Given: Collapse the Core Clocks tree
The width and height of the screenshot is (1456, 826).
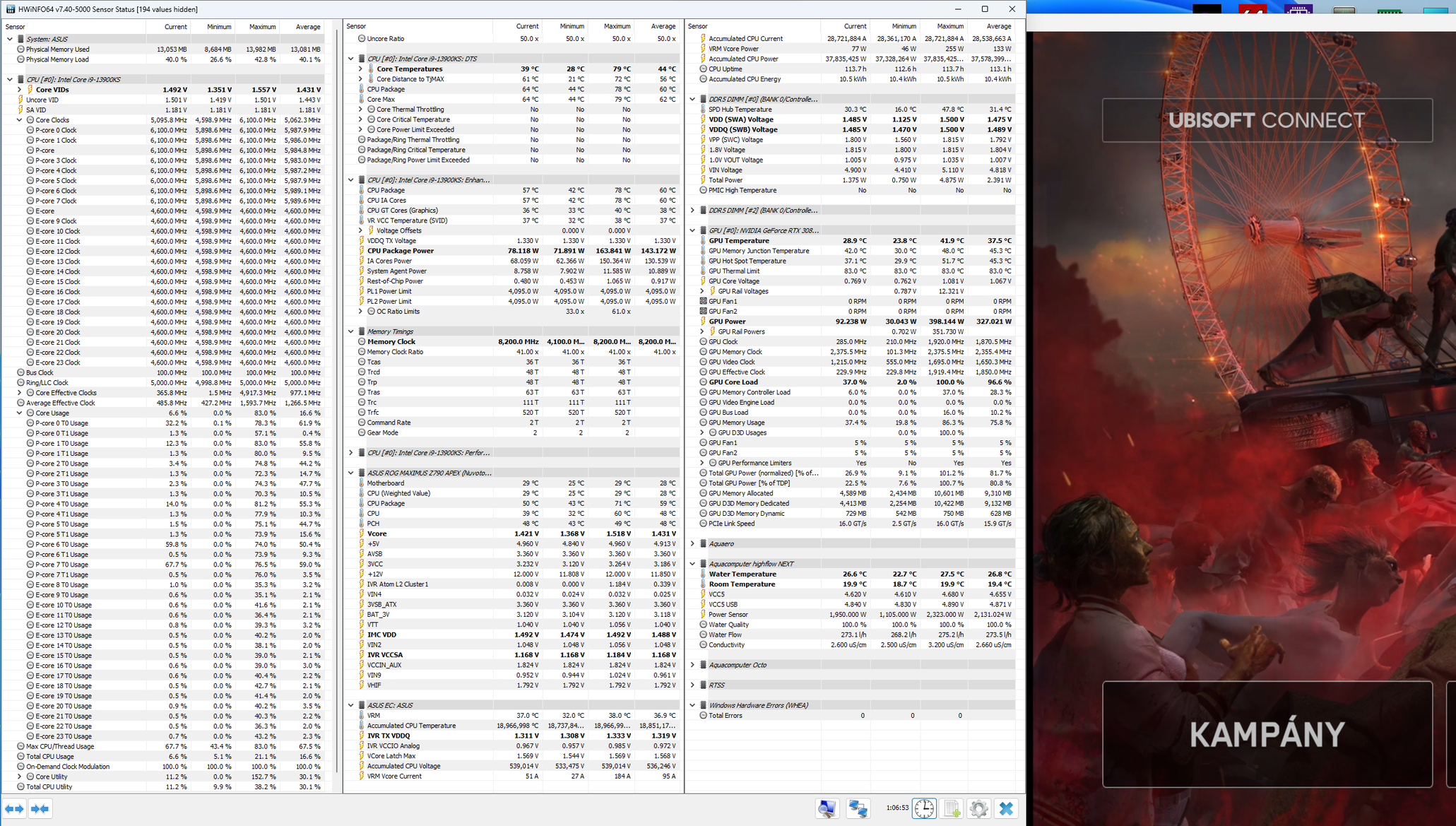Looking at the screenshot, I should coord(20,120).
